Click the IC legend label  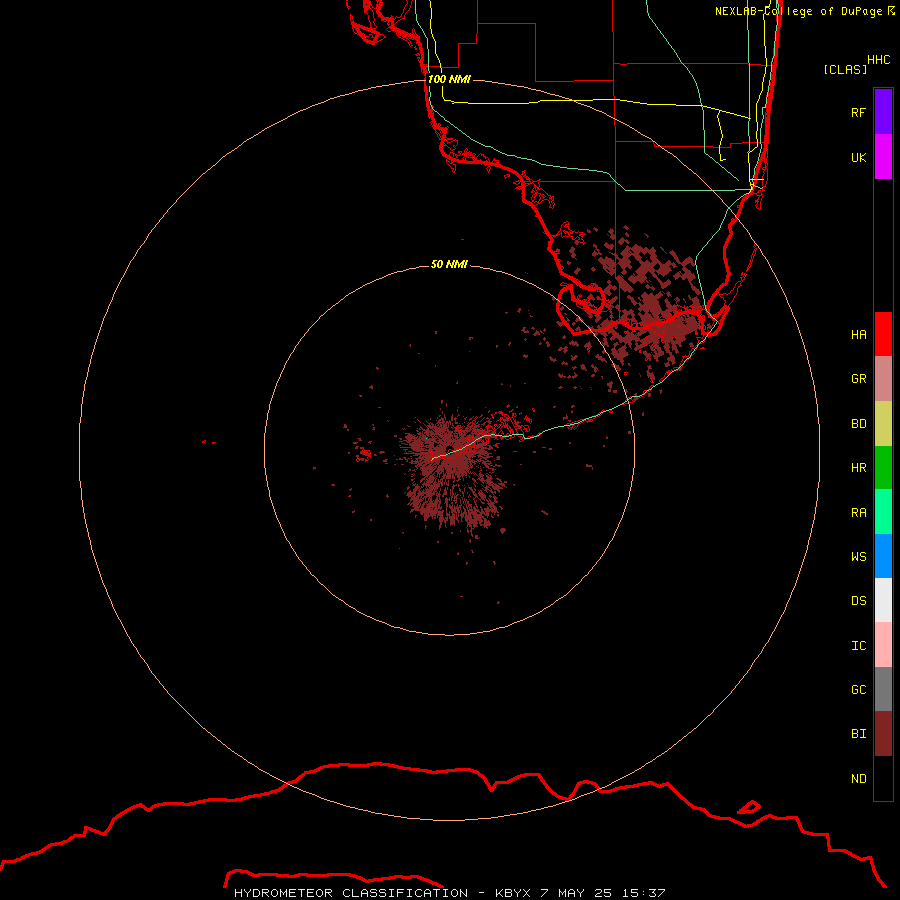click(x=859, y=646)
